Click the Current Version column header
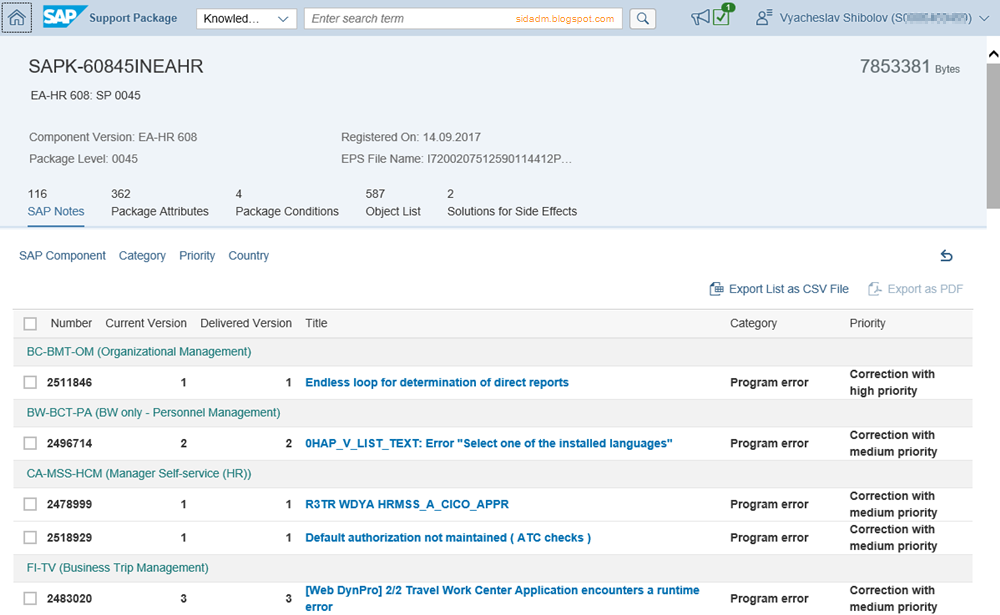1000x615 pixels. [146, 323]
